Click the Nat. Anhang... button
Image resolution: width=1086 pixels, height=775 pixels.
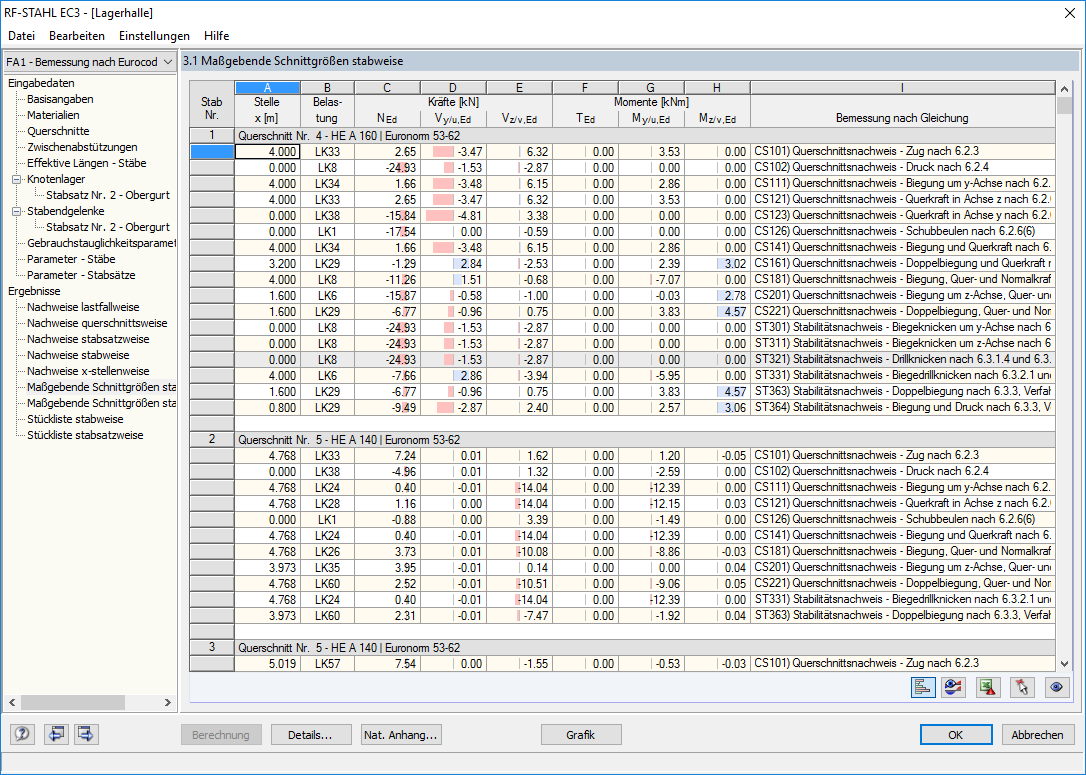click(401, 735)
